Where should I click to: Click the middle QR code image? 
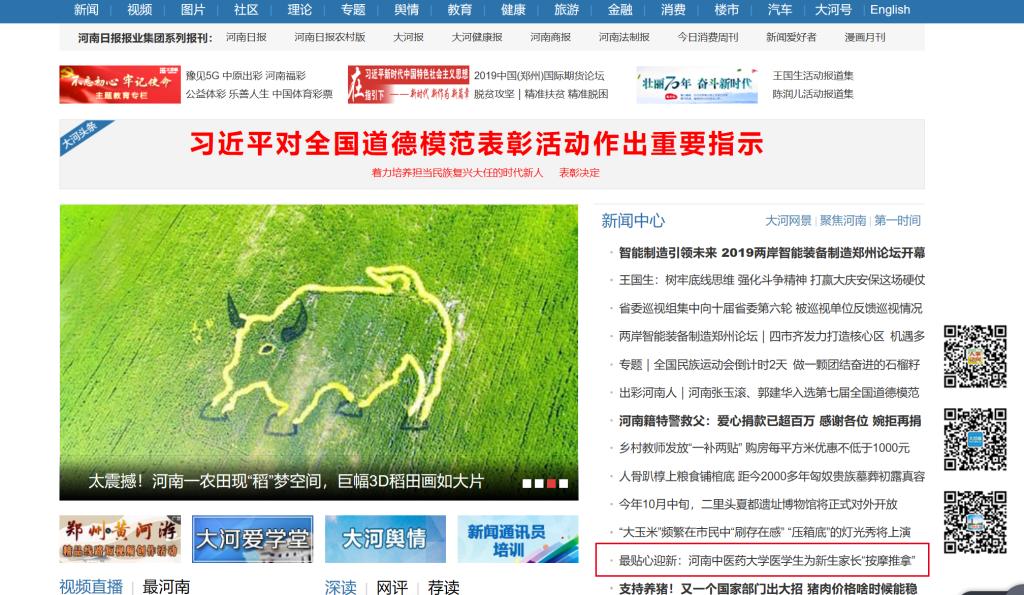pos(975,438)
